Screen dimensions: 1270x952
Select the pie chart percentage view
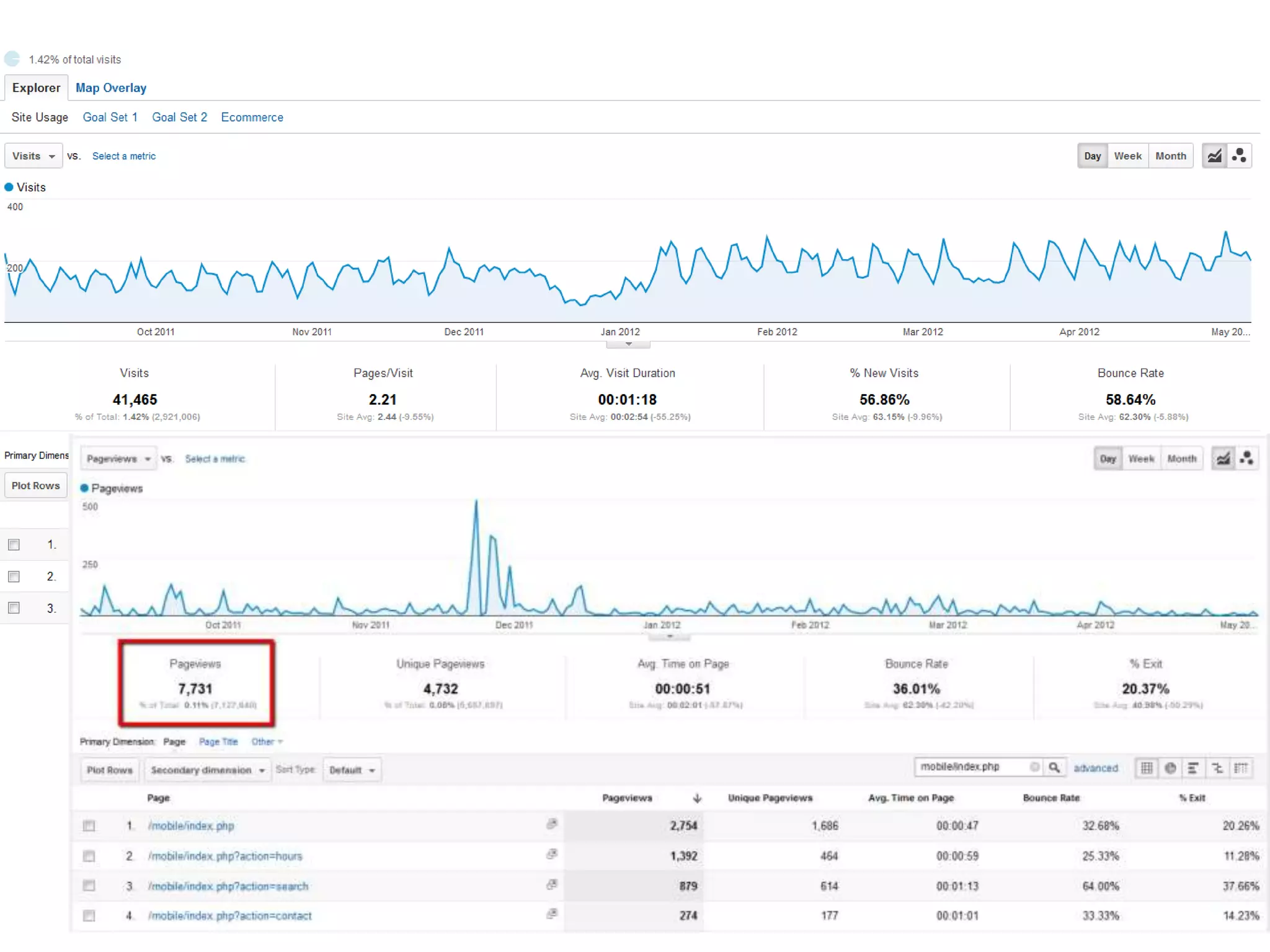(x=1170, y=768)
